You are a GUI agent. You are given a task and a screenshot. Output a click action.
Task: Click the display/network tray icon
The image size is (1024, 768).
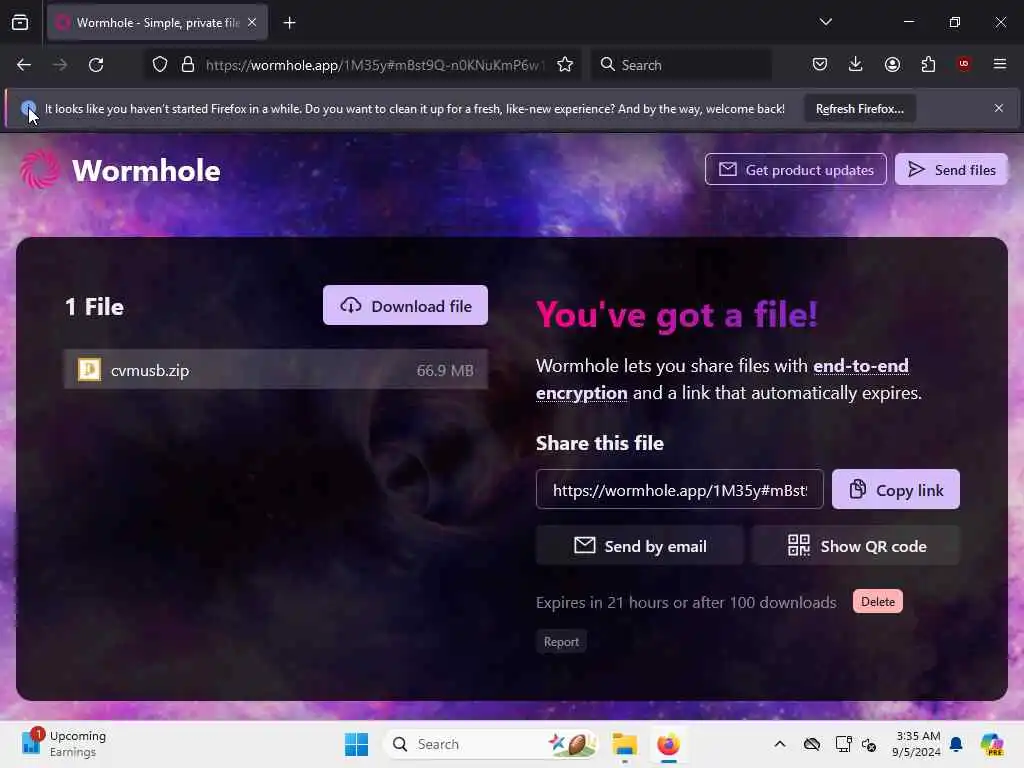843,744
